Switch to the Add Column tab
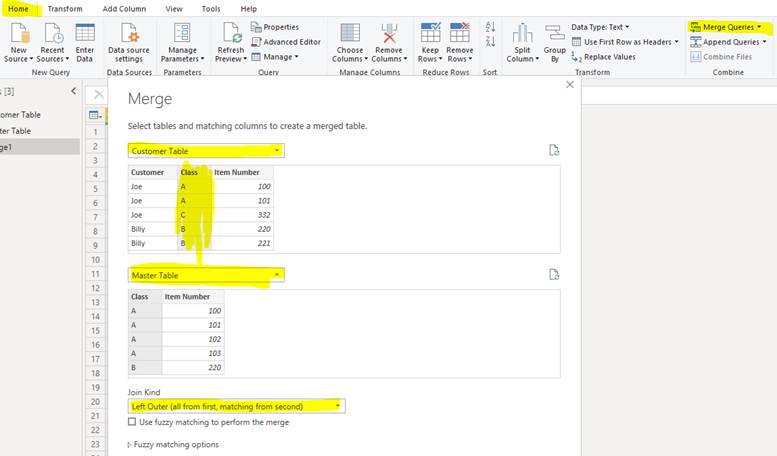The image size is (777, 456). (124, 9)
